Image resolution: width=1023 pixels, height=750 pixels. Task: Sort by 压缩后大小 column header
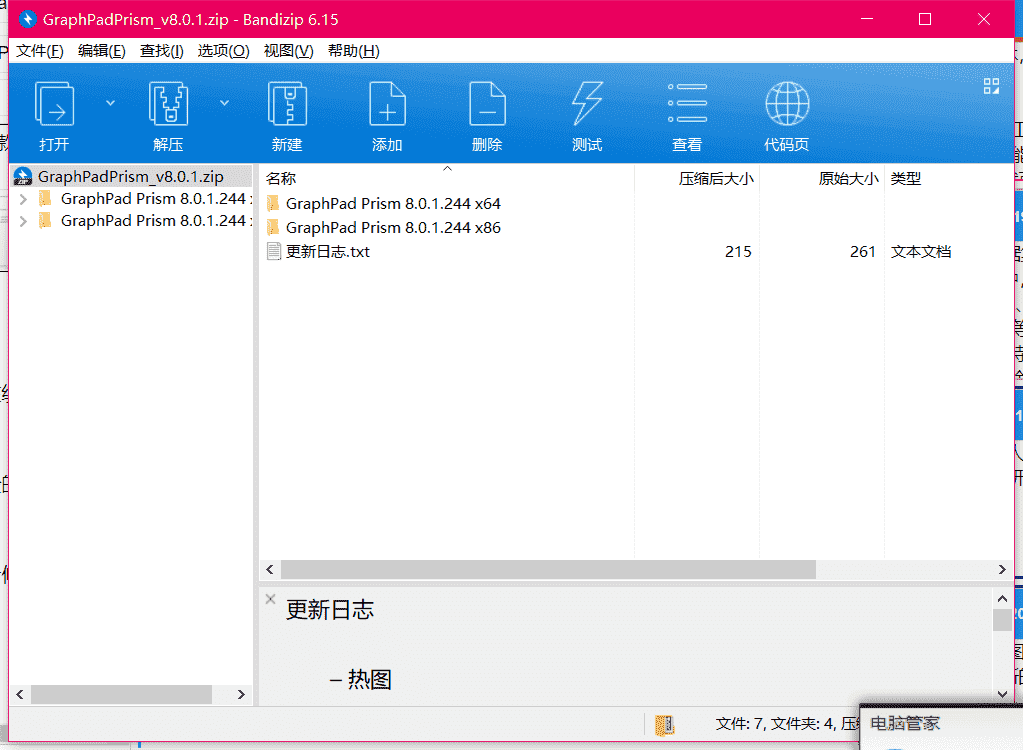pos(716,178)
